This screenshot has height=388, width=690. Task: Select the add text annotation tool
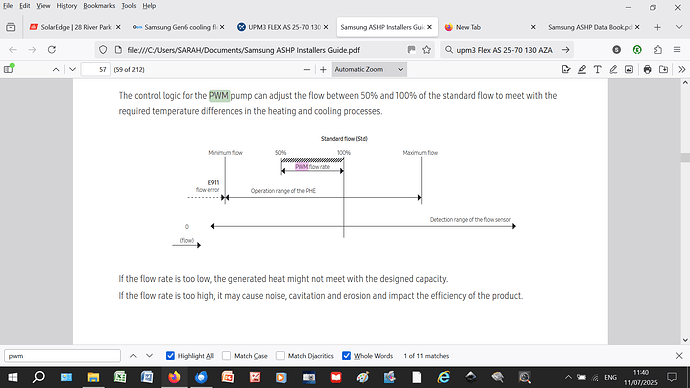click(598, 69)
